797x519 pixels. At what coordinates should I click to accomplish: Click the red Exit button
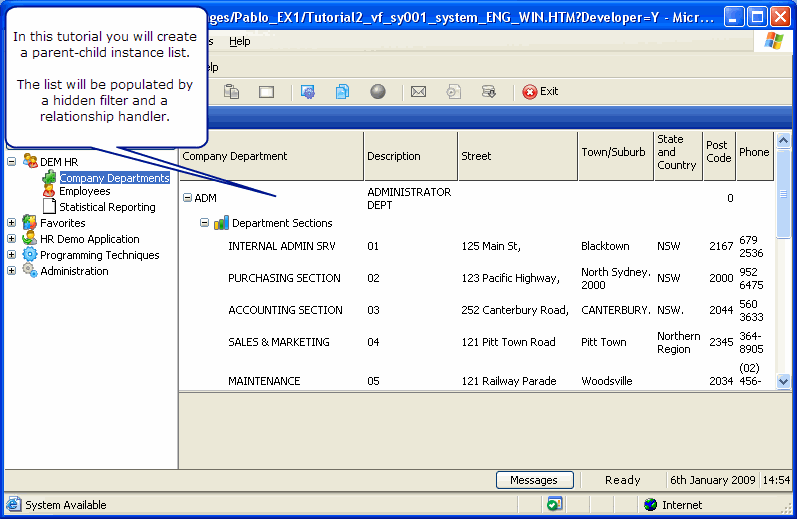540,91
